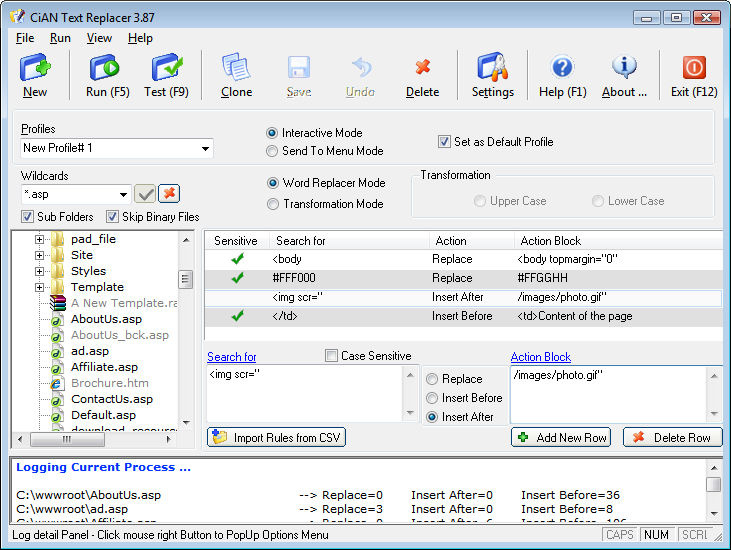Open the File menu
This screenshot has width=731, height=550.
pos(25,38)
